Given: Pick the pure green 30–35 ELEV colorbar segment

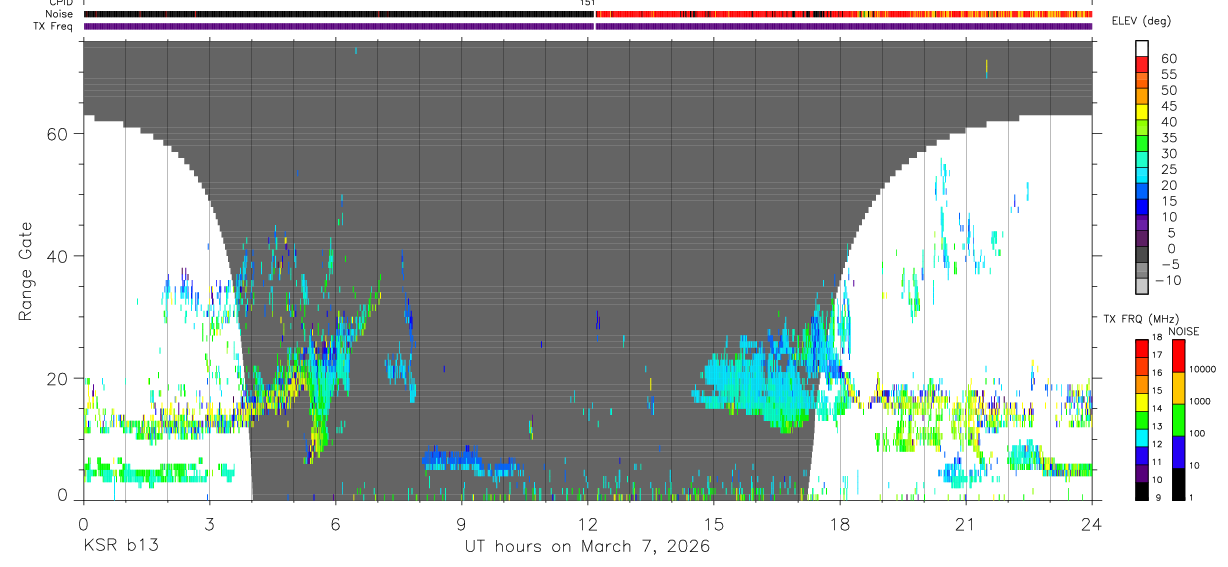Looking at the screenshot, I should pos(1142,144).
